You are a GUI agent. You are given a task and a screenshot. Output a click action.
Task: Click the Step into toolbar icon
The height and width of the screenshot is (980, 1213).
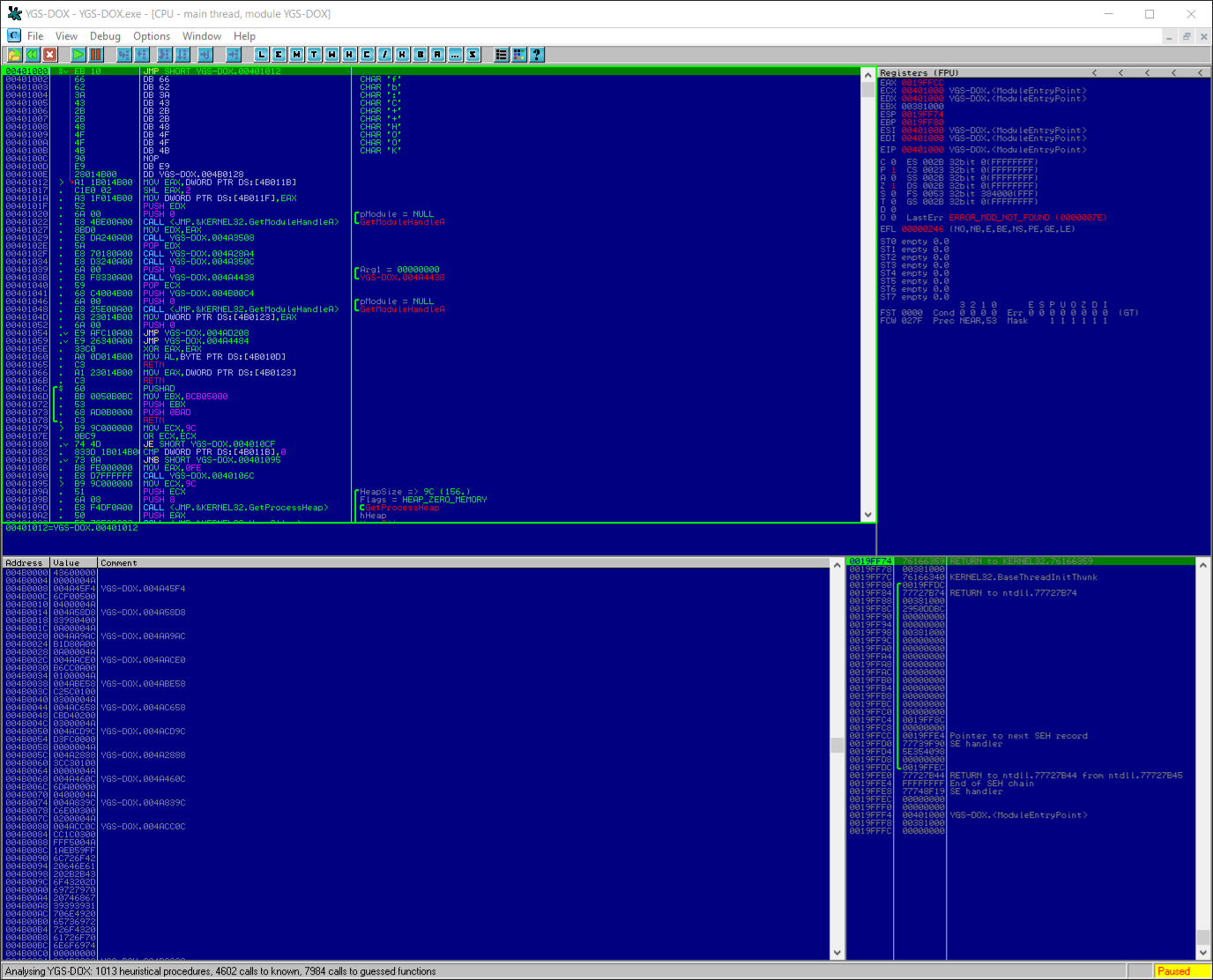click(124, 55)
